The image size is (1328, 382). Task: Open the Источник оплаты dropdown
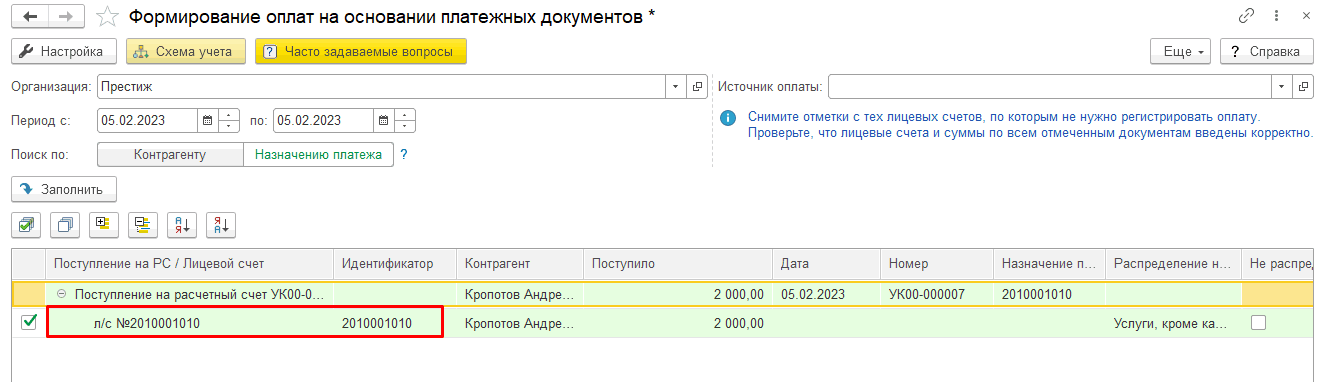[x=1282, y=87]
